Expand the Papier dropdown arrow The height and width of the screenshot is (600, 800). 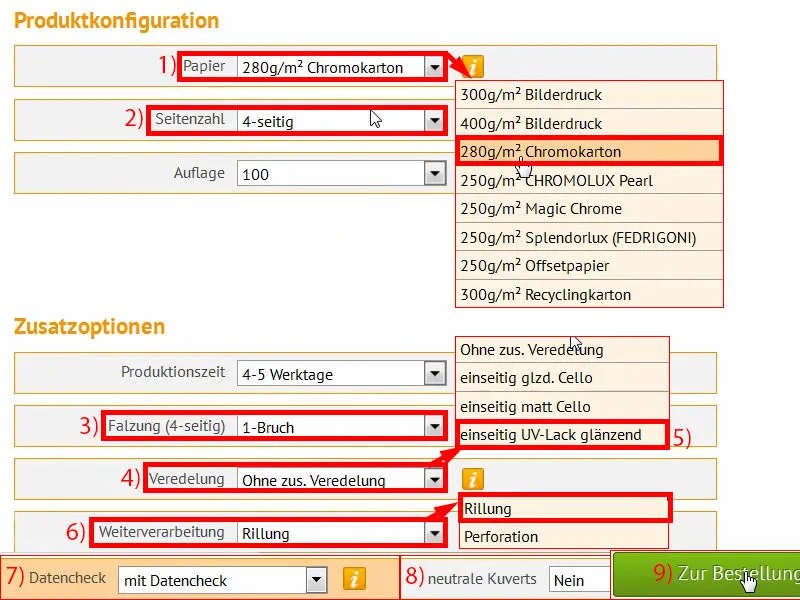pyautogui.click(x=435, y=67)
